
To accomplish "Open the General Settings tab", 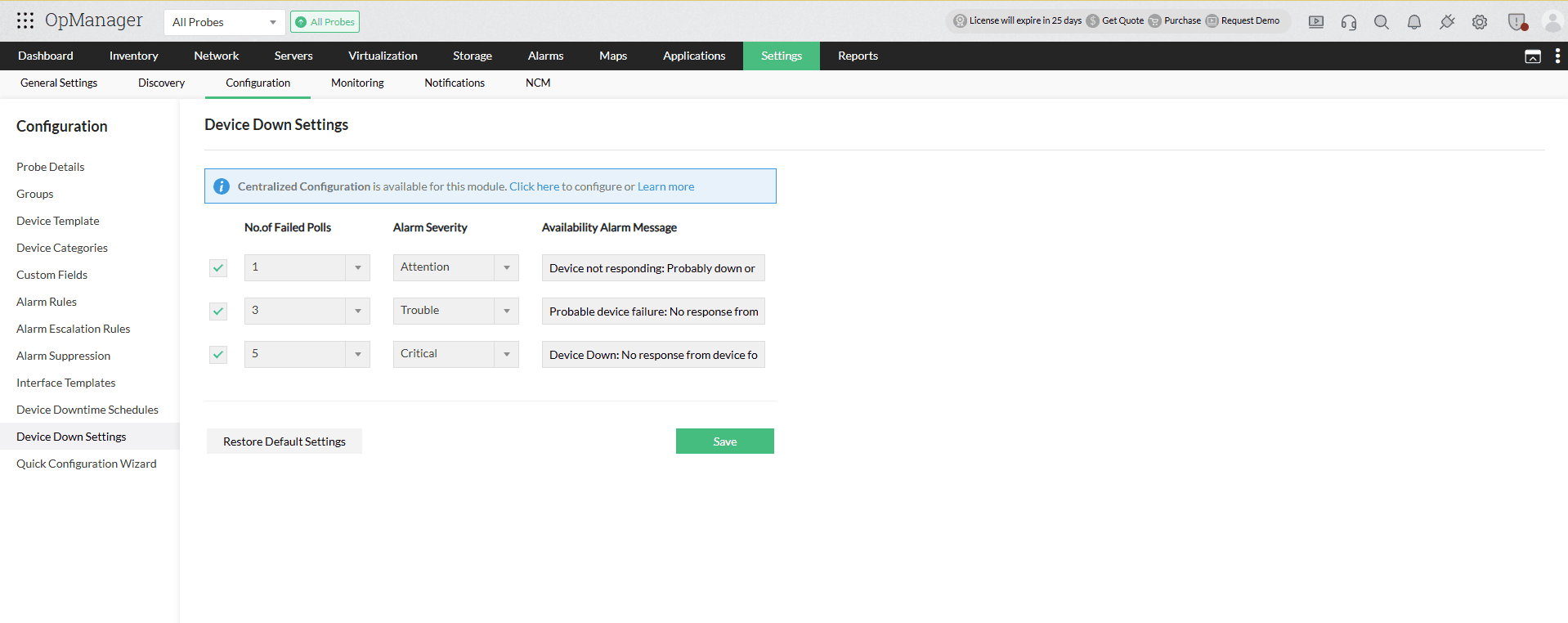I will coord(59,83).
